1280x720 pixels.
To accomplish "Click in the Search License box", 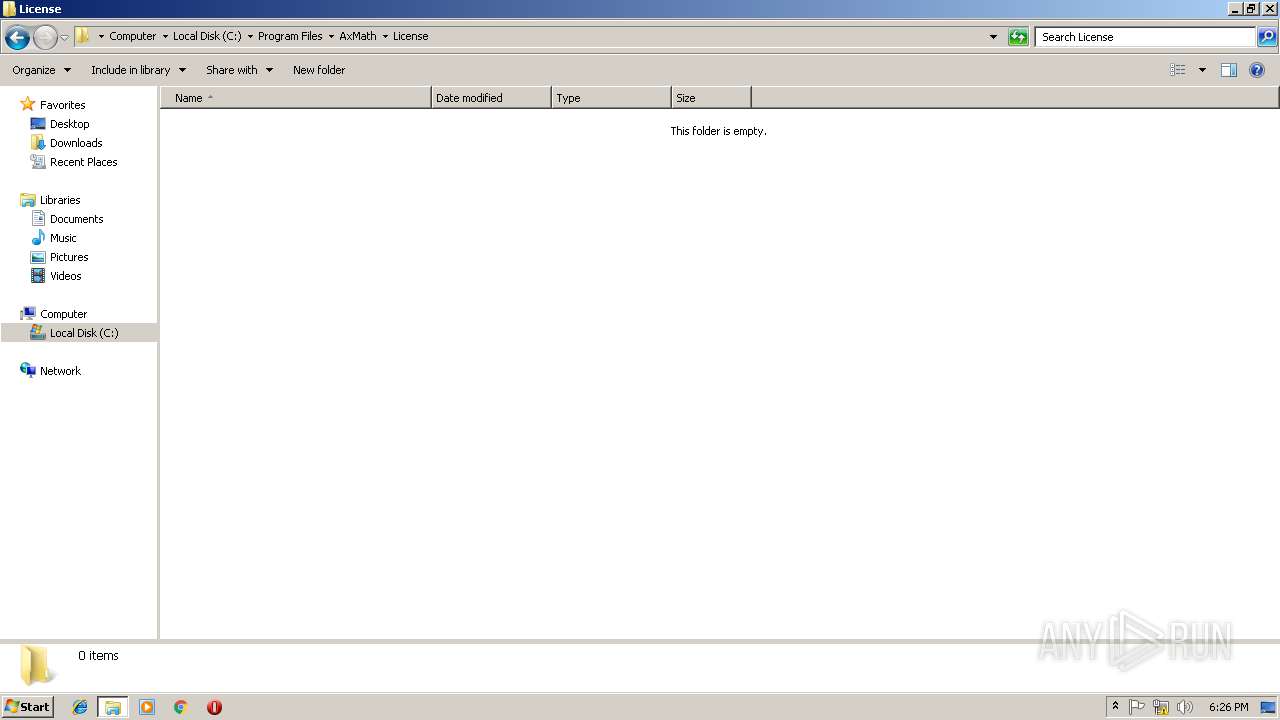I will (x=1145, y=37).
